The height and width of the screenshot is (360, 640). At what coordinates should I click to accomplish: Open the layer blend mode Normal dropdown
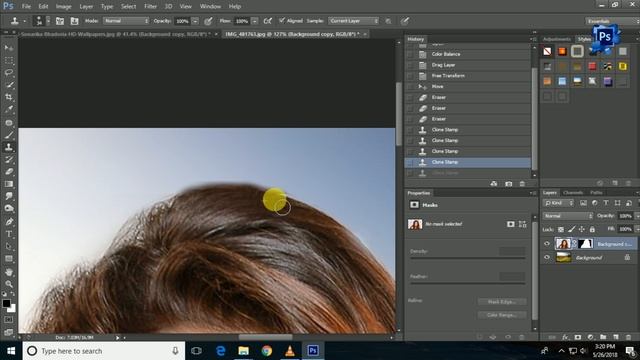(x=568, y=216)
